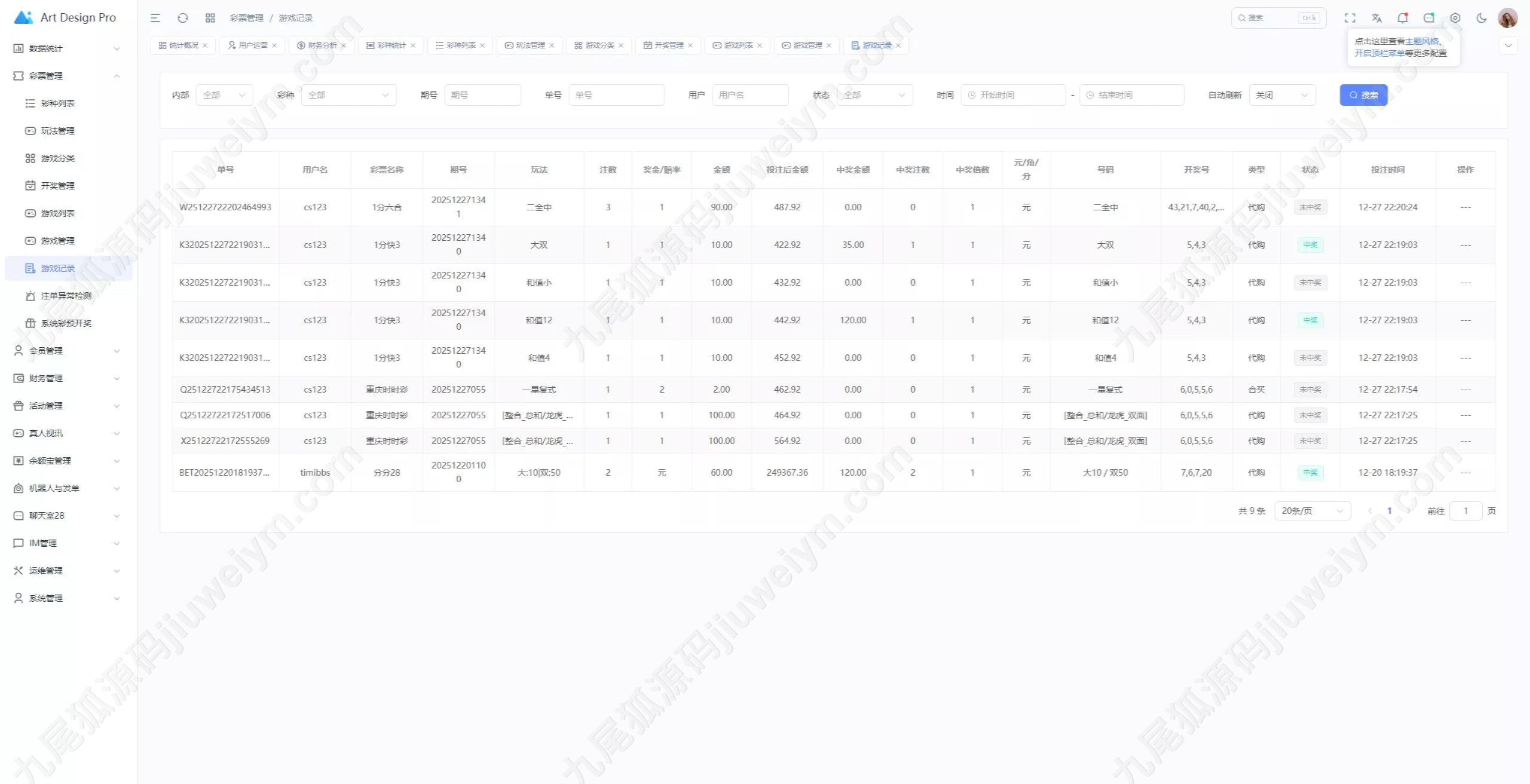Collapse the sidebar menu hamburger icon
The height and width of the screenshot is (784, 1530).
click(155, 18)
